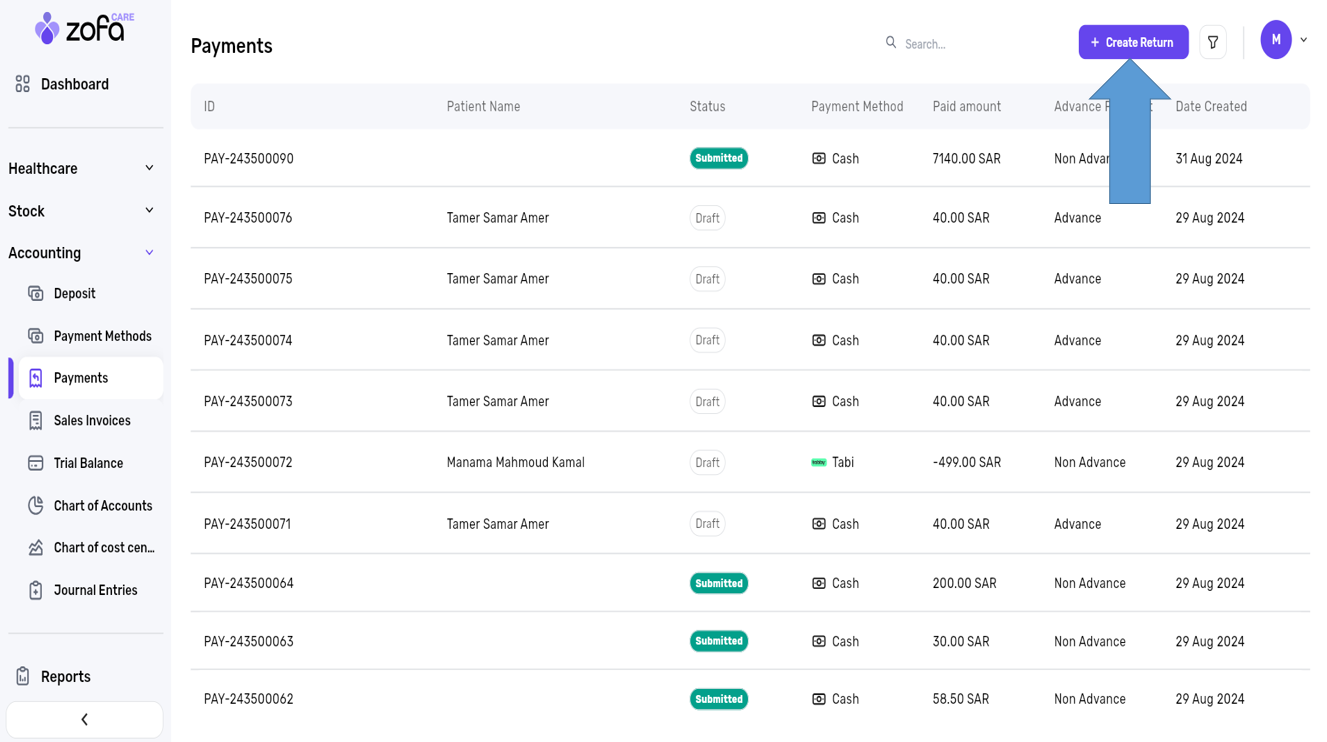1327x742 pixels.
Task: Open the user profile dropdown arrow
Action: pyautogui.click(x=1303, y=40)
